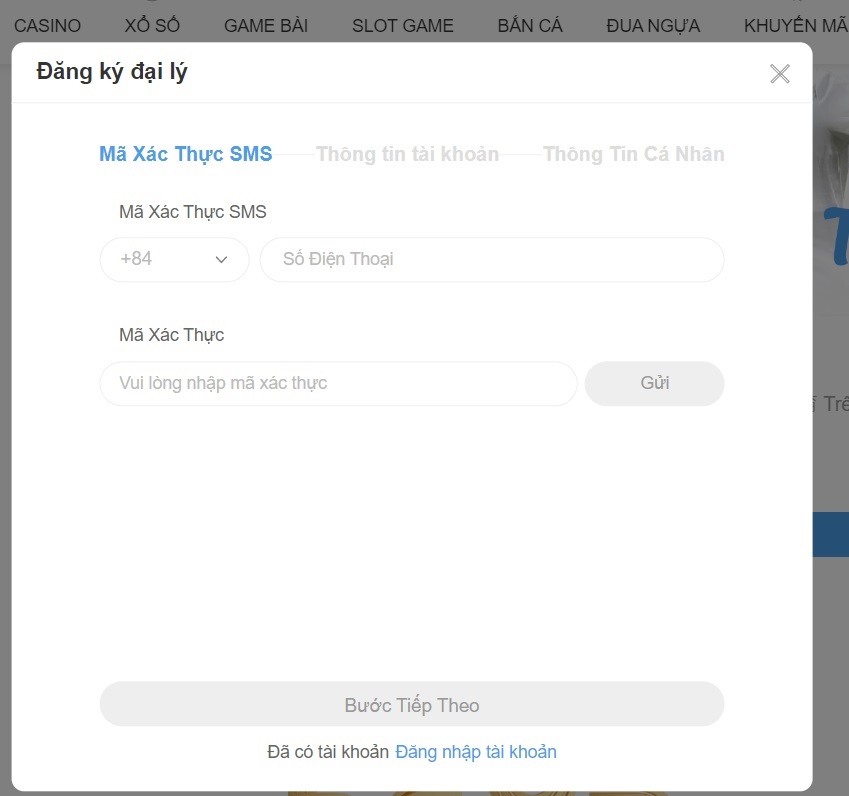Click the Bước Tiếp Theo button
The width and height of the screenshot is (849, 796).
pos(412,704)
